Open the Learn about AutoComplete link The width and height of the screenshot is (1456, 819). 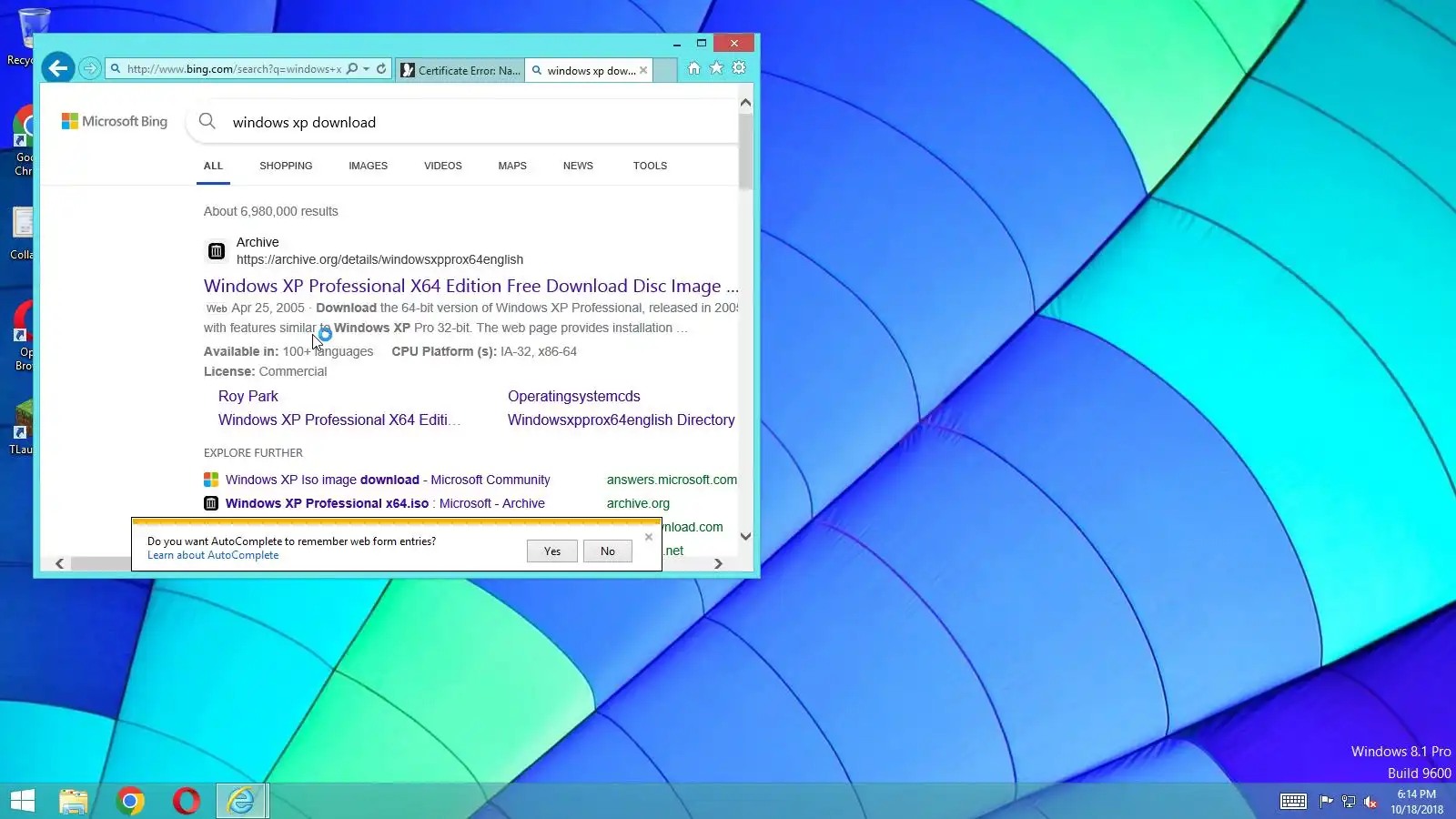click(x=213, y=555)
